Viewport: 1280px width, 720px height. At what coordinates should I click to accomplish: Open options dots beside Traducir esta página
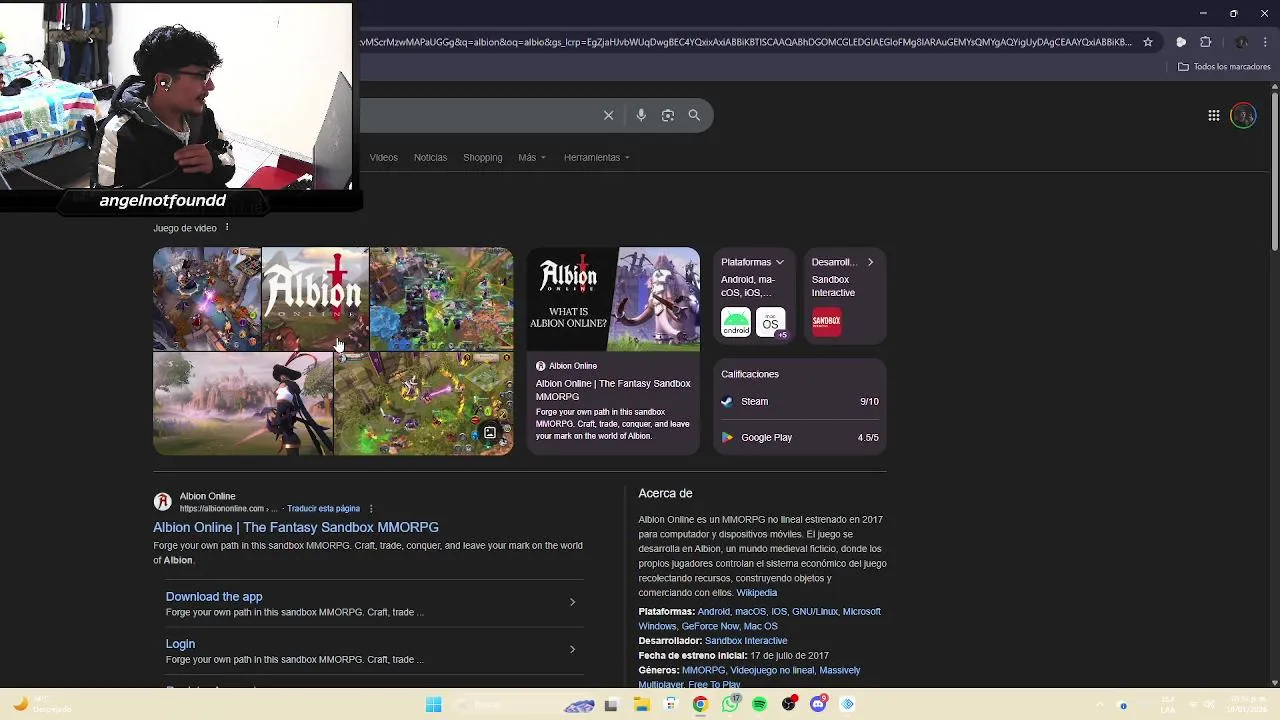[x=371, y=509]
